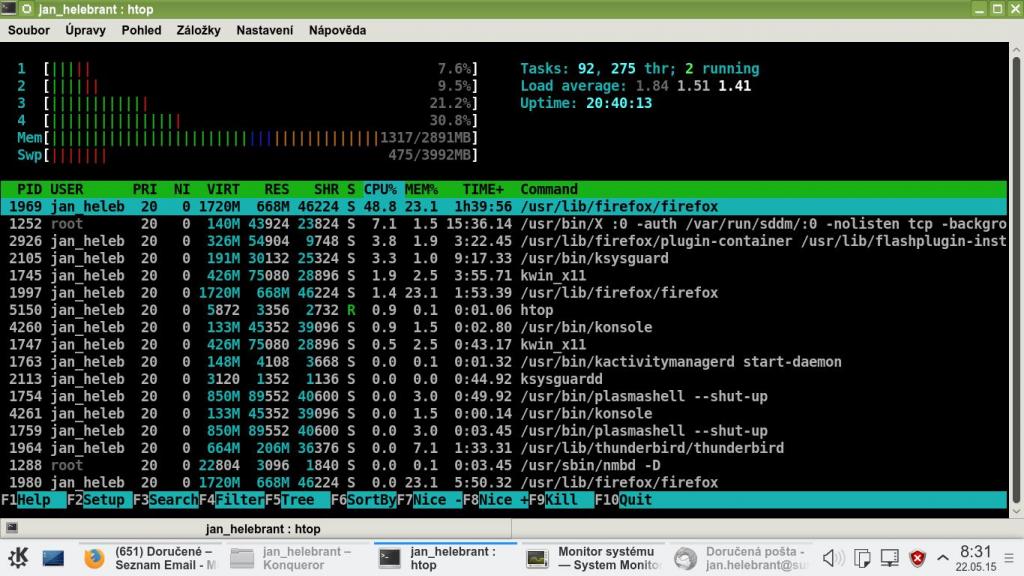This screenshot has height=576, width=1024.
Task: Open the Nastavení menu
Action: [x=265, y=30]
